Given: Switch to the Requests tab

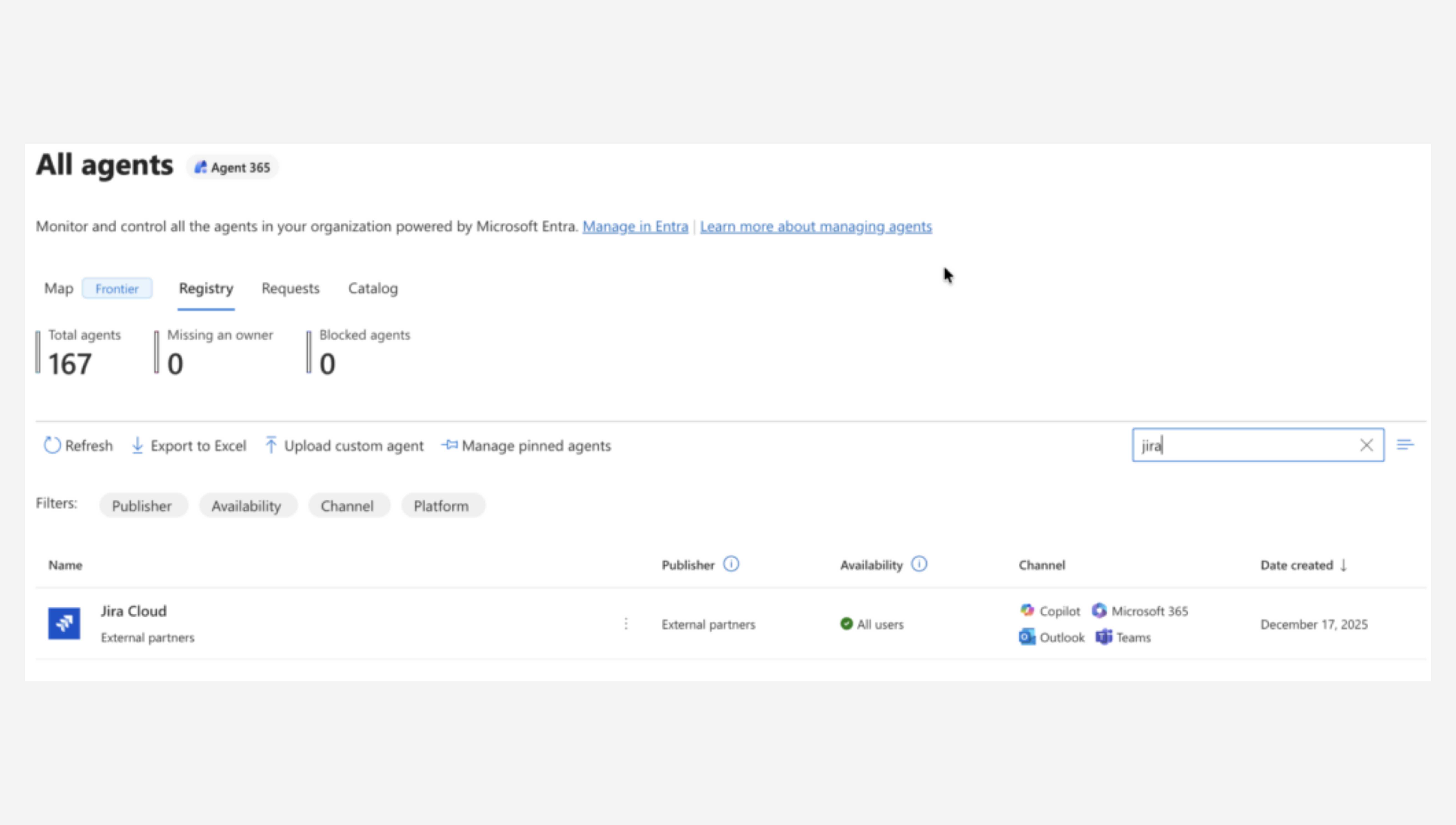Looking at the screenshot, I should click(x=291, y=288).
